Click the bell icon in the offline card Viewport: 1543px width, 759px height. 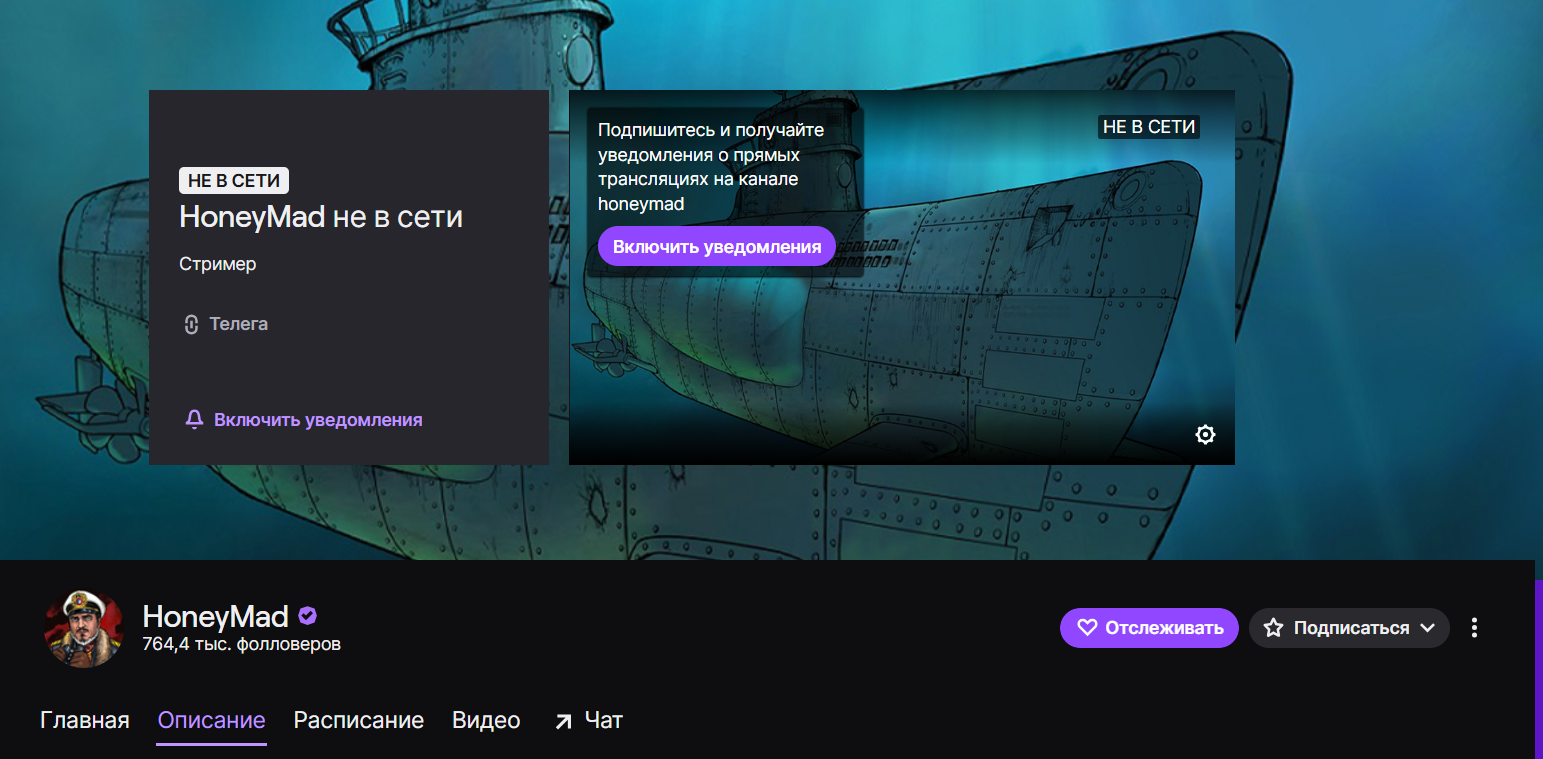(194, 420)
